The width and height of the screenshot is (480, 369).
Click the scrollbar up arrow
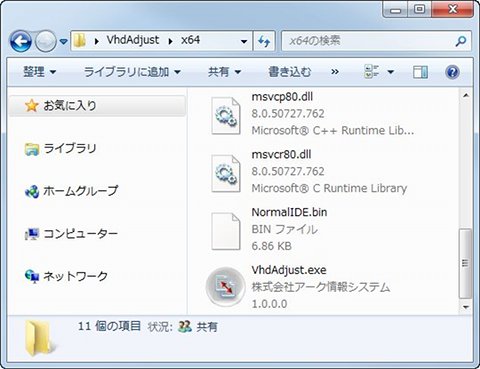click(x=466, y=96)
